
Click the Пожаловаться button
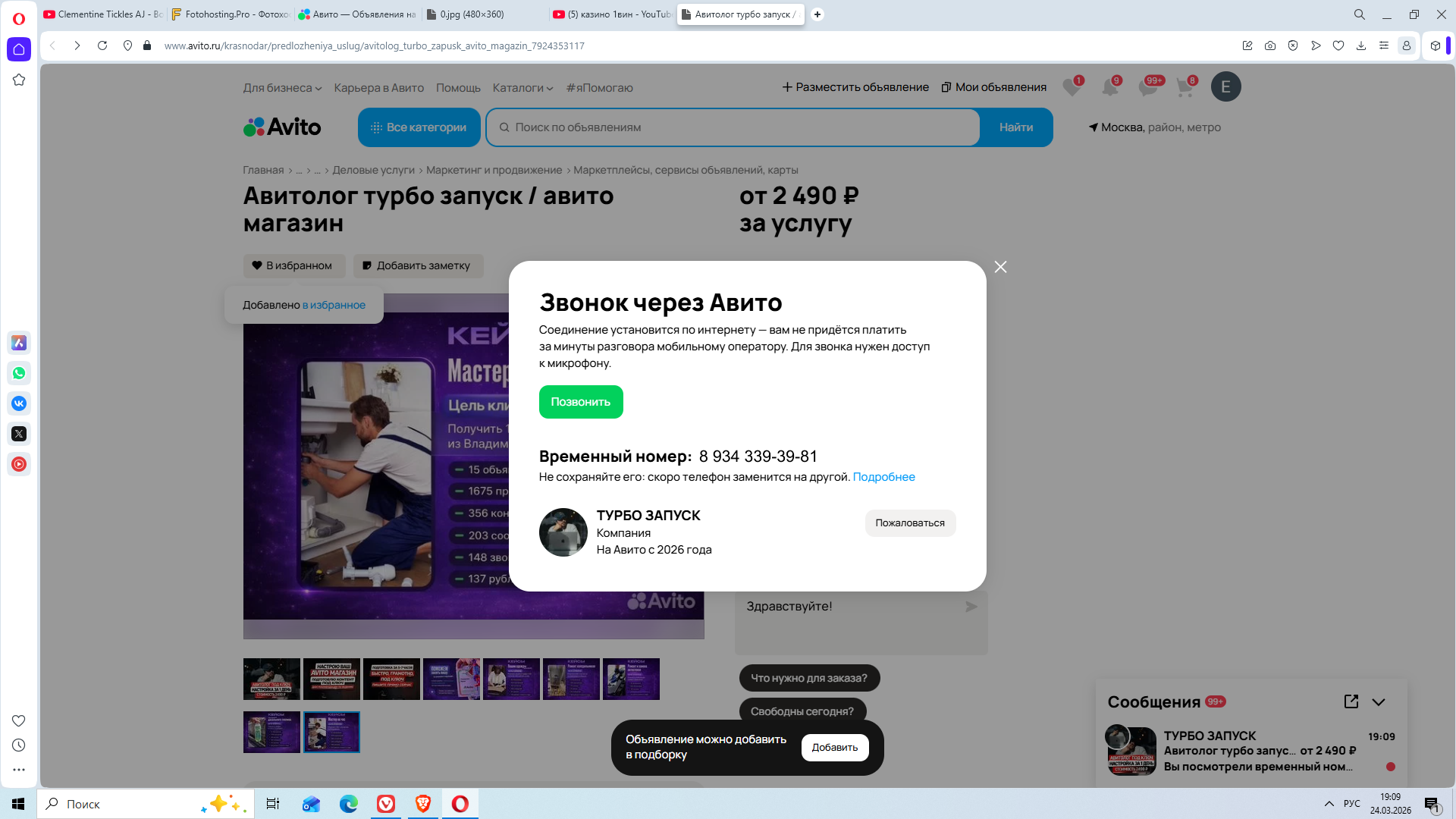click(909, 523)
